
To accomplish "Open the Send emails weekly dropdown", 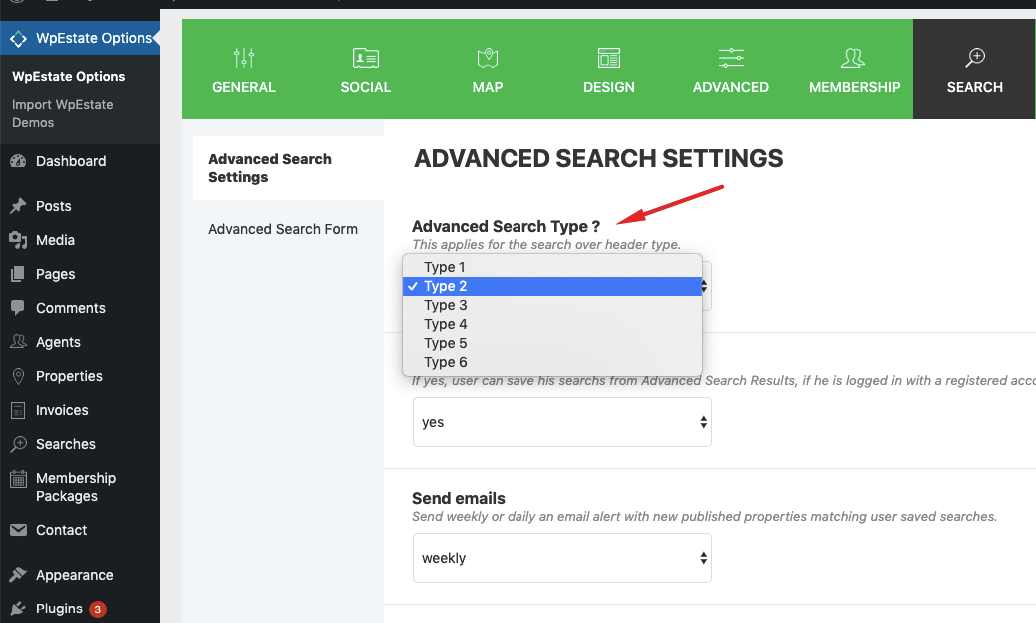I will 562,558.
